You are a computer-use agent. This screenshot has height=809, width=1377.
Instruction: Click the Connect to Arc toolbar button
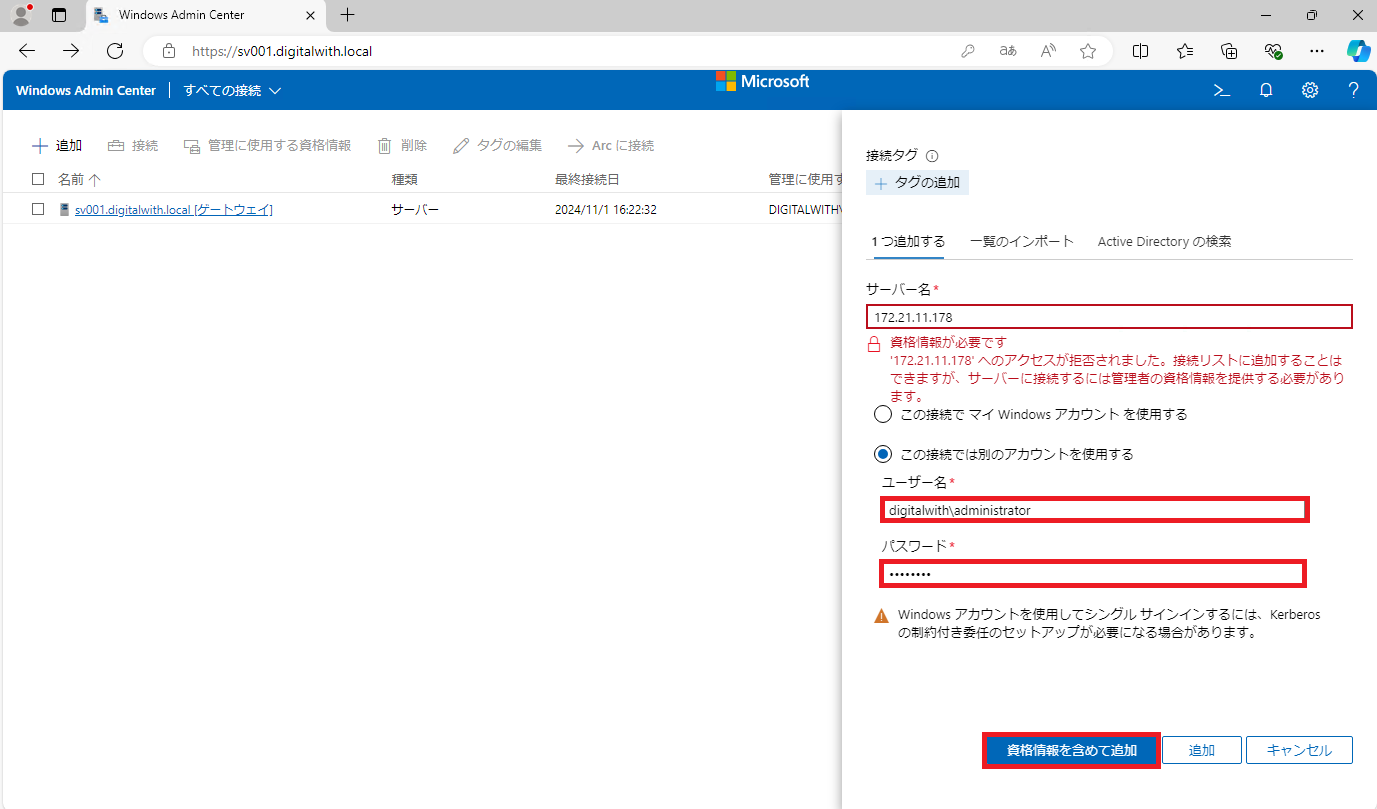coord(610,146)
